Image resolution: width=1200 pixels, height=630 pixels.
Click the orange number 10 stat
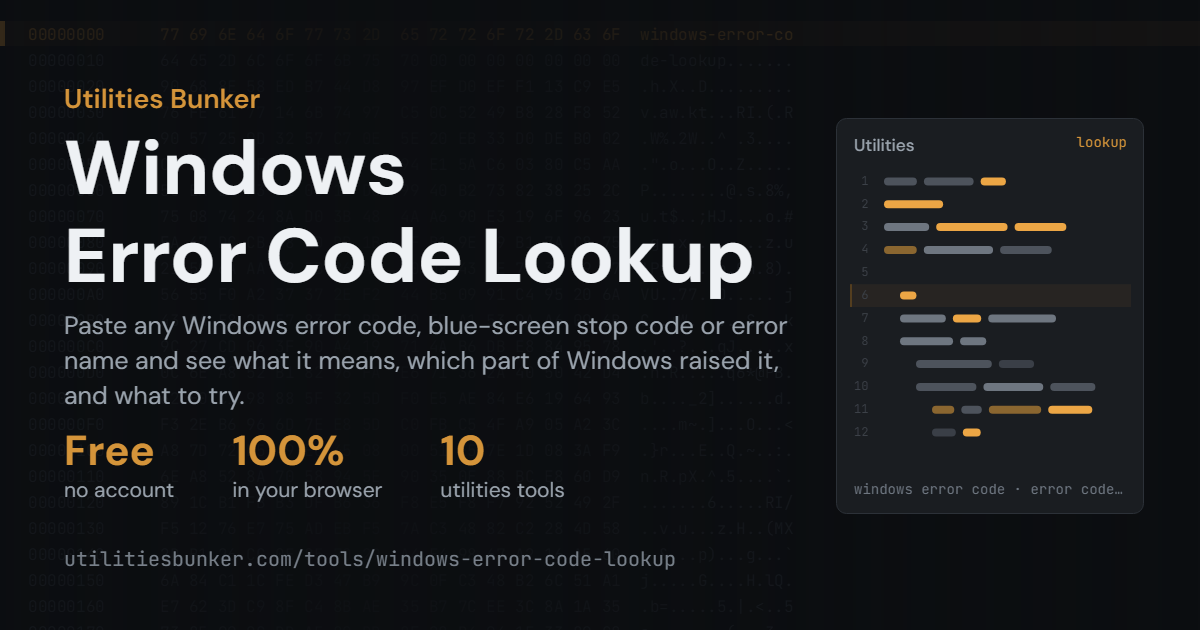[x=462, y=452]
